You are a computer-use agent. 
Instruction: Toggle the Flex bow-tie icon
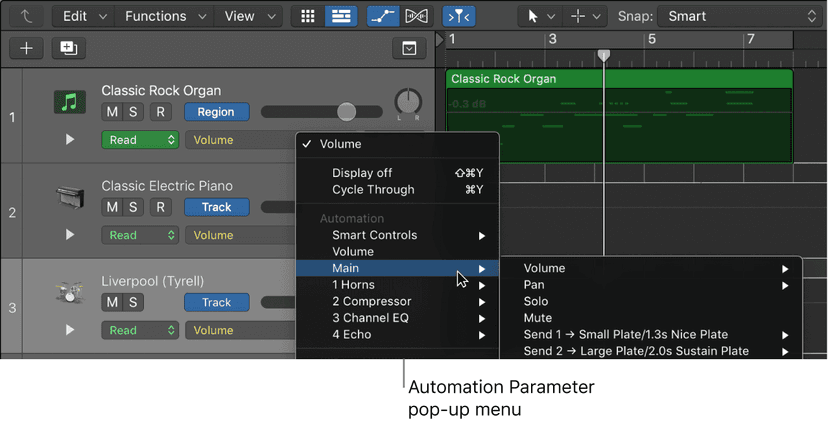(x=417, y=16)
